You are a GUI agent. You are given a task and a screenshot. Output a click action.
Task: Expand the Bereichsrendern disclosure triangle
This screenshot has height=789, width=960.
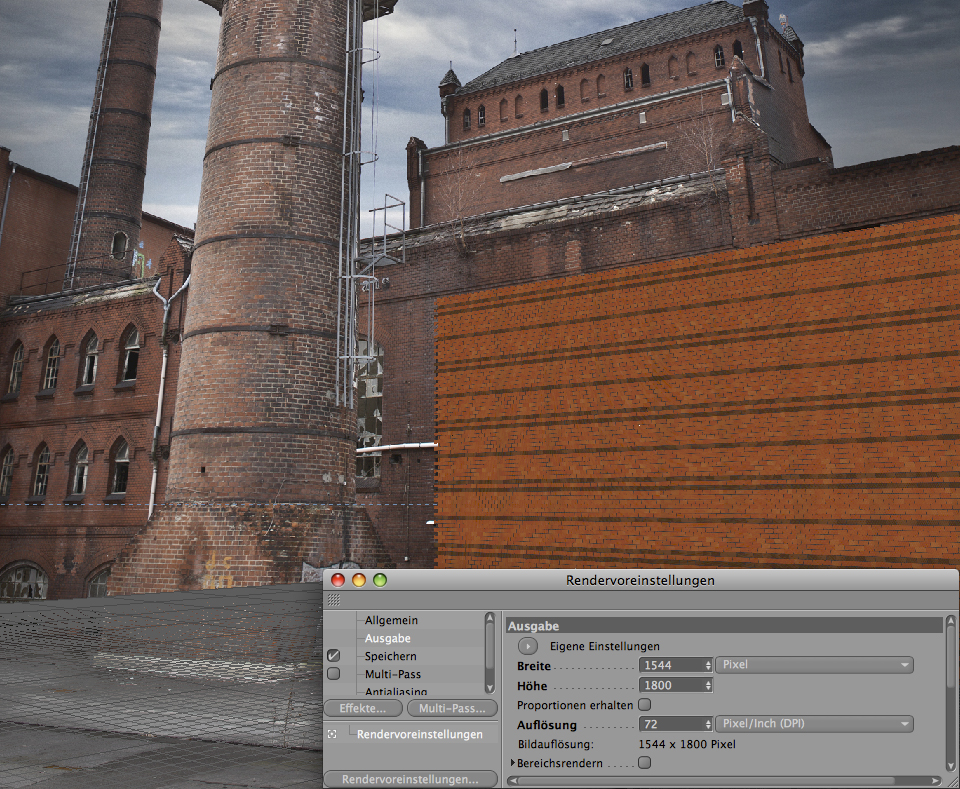(513, 763)
